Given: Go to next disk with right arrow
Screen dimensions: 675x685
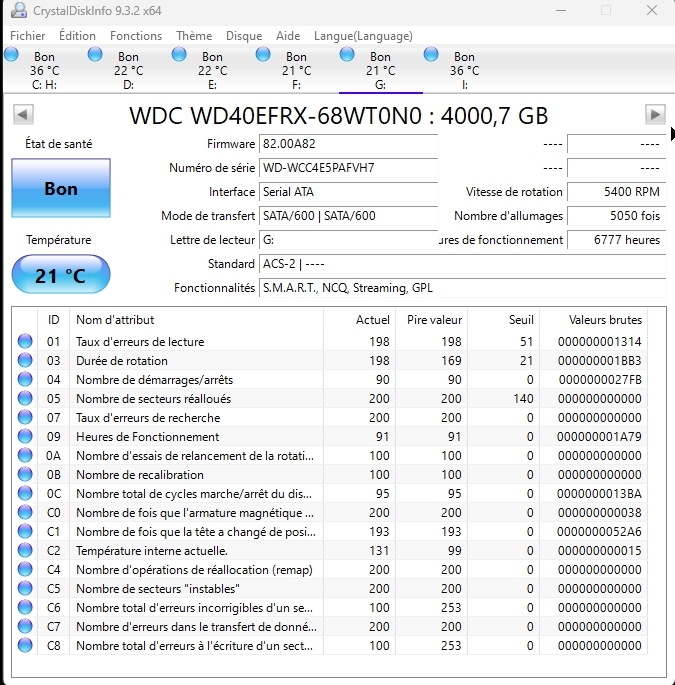Looking at the screenshot, I should click(655, 114).
